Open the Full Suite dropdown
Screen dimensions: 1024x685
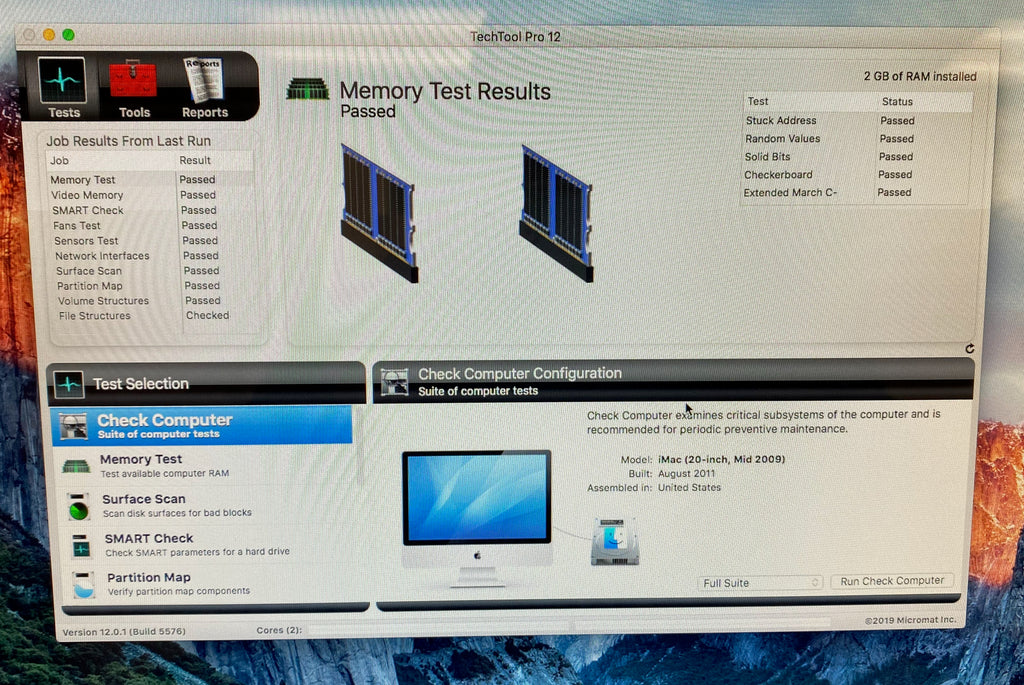tap(762, 583)
